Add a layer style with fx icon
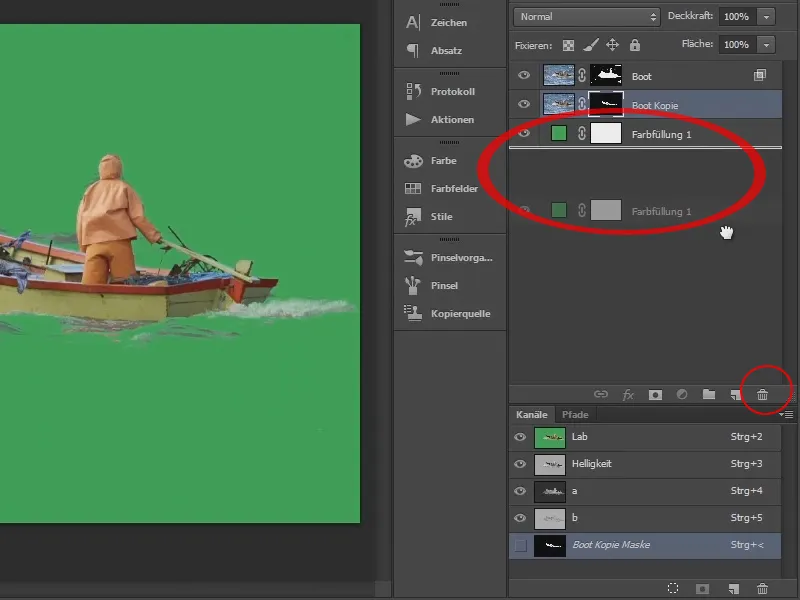This screenshot has width=800, height=600. click(x=628, y=394)
